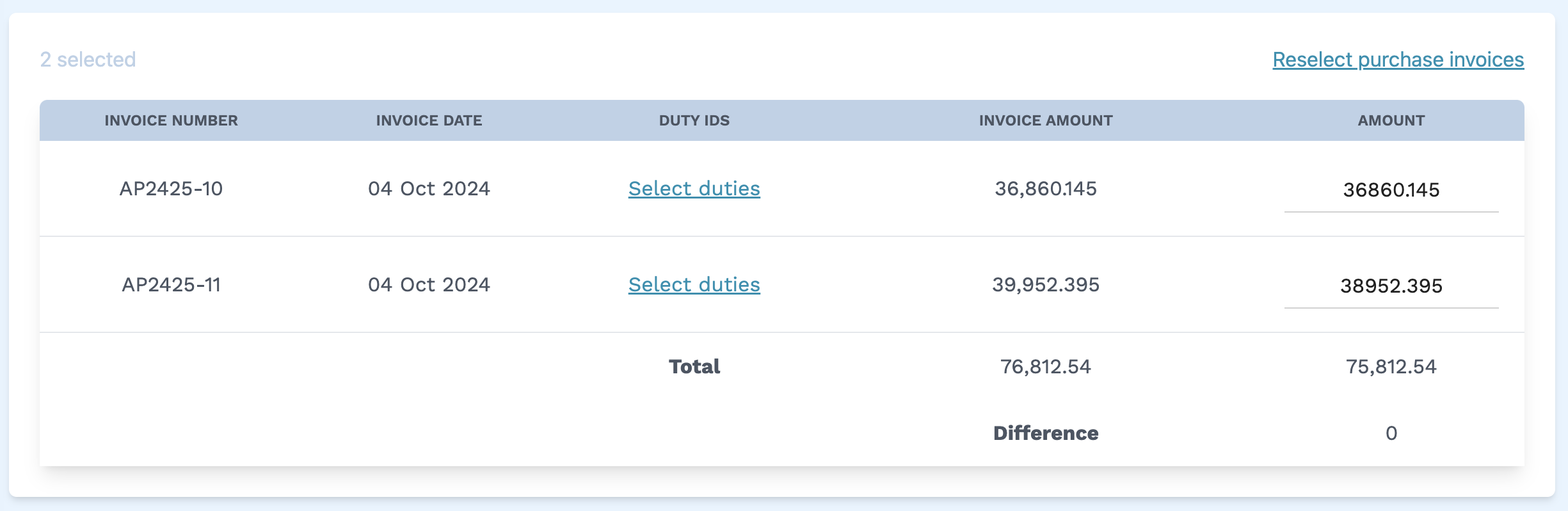
Task: Click the 36,860.145 invoice amount value
Action: pyautogui.click(x=1045, y=189)
